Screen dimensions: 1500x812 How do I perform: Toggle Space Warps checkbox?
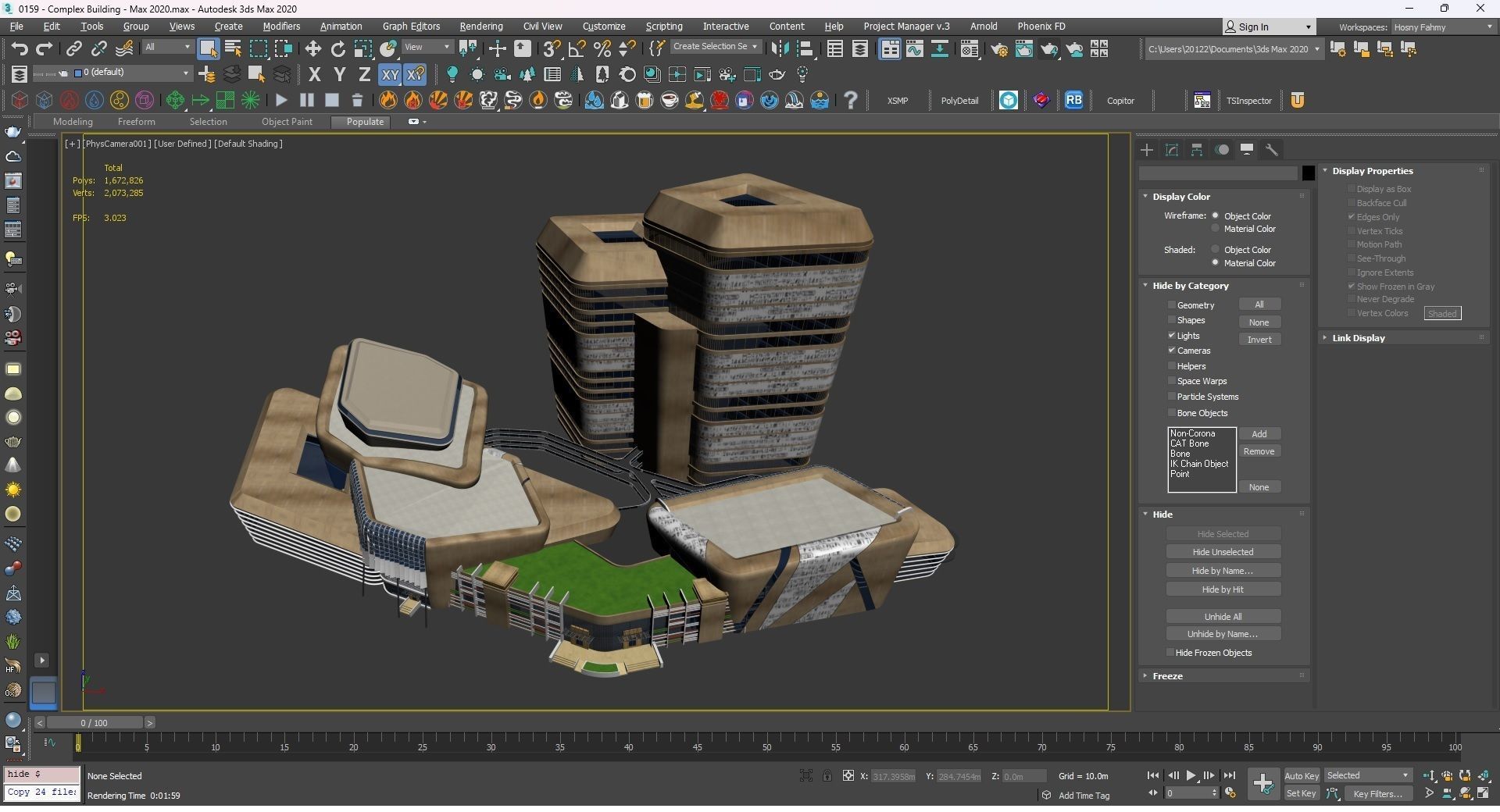(x=1172, y=381)
